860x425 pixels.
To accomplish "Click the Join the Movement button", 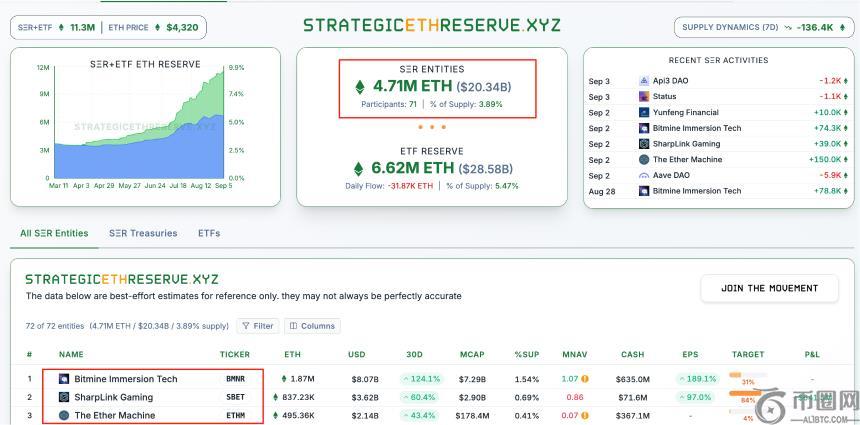I will [769, 288].
